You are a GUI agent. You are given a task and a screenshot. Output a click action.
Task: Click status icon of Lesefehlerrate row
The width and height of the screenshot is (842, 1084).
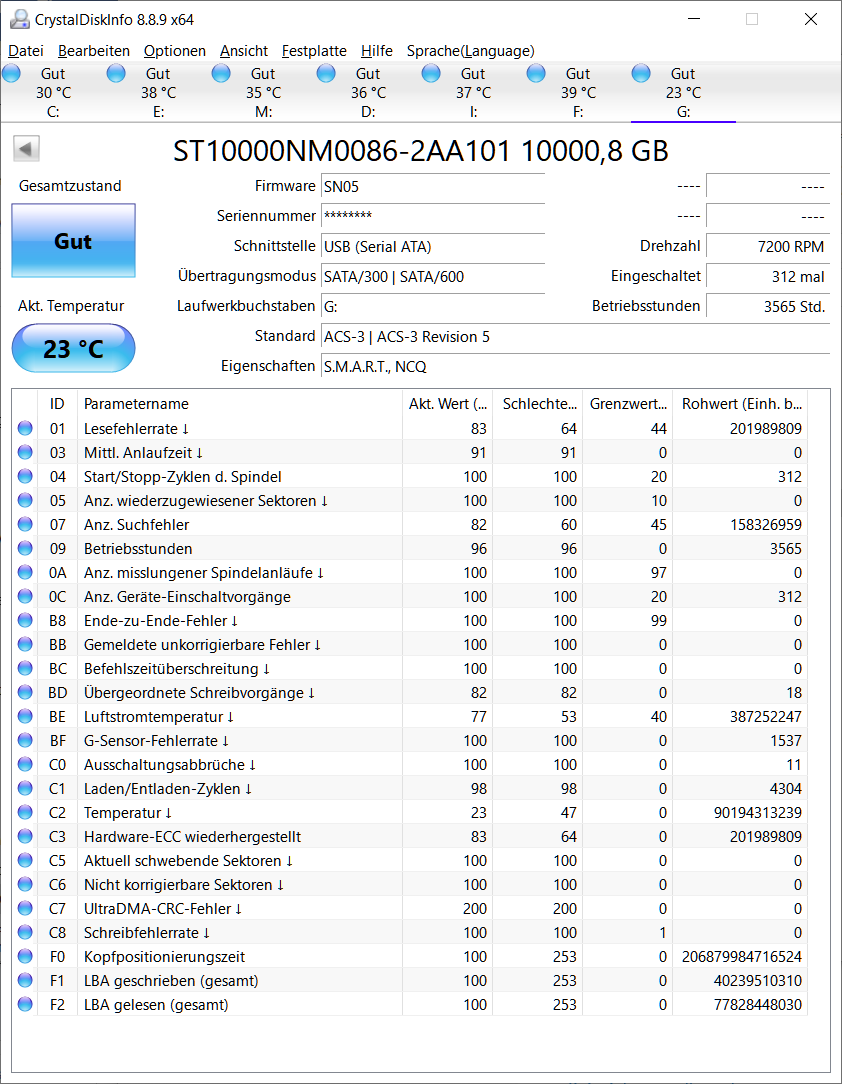26,428
